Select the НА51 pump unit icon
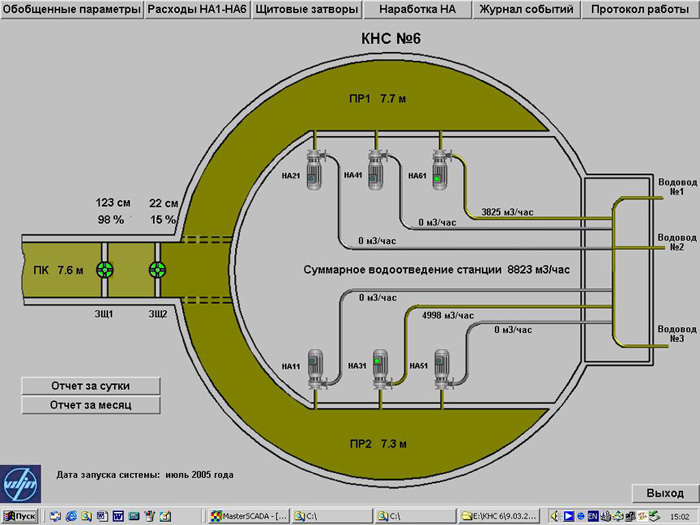The image size is (700, 525). 443,370
